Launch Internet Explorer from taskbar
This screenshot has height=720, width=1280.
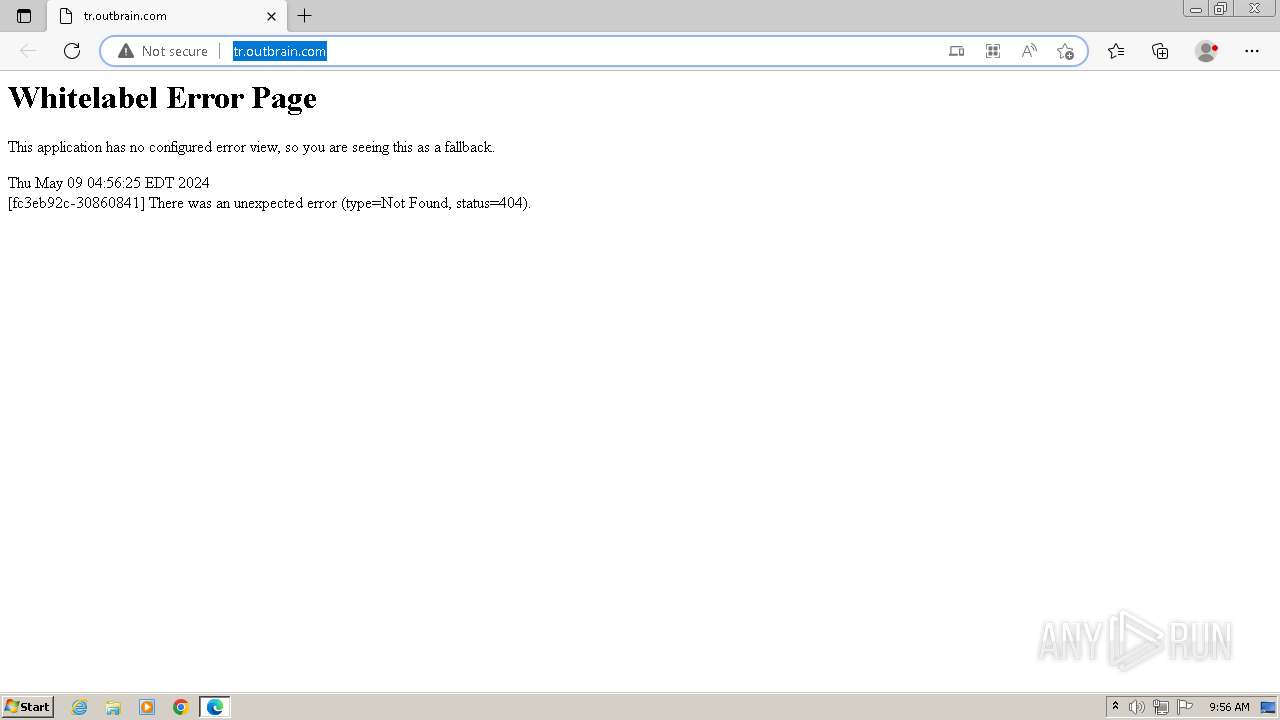click(x=80, y=707)
